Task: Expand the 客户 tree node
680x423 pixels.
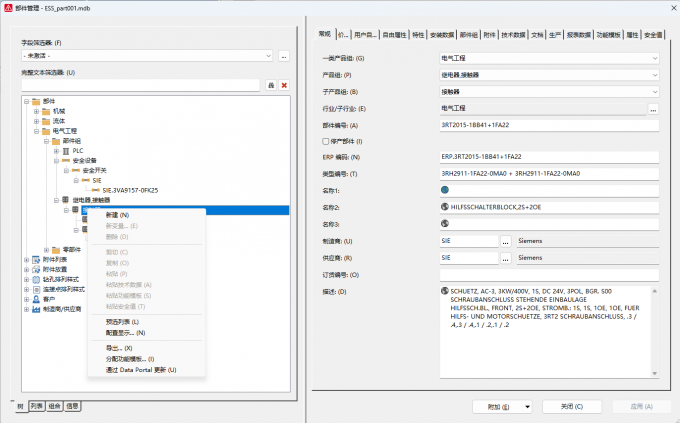Action: tap(26, 299)
